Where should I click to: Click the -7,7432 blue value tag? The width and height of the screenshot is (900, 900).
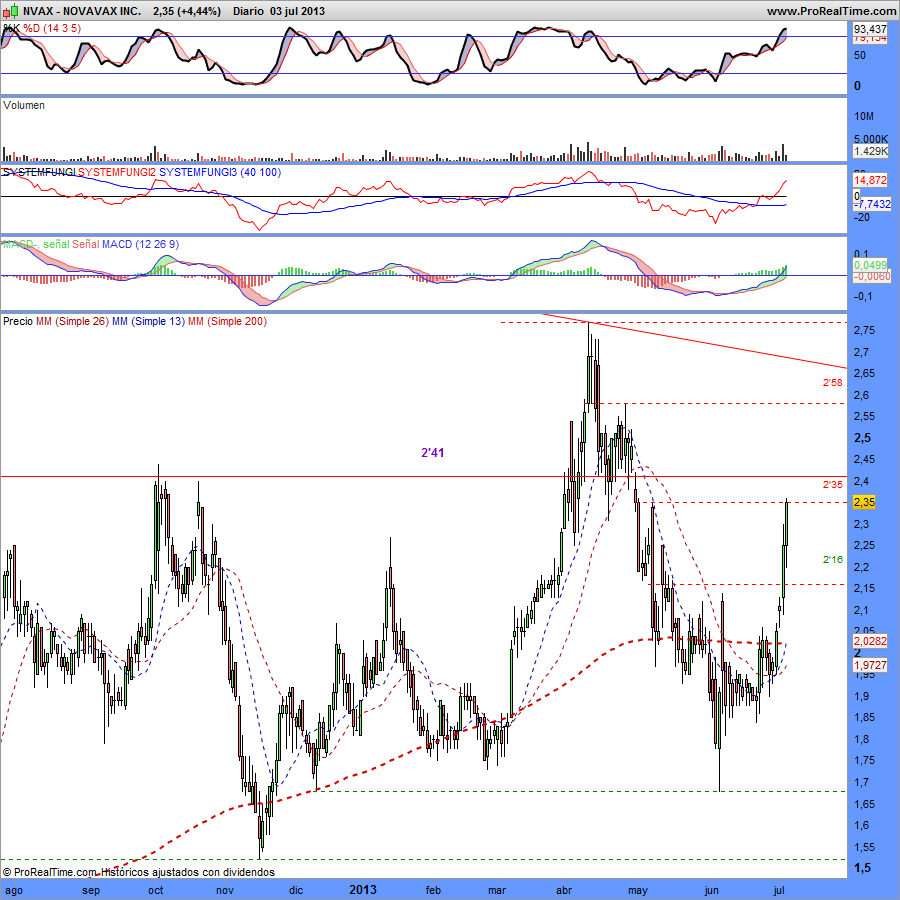pyautogui.click(x=874, y=204)
